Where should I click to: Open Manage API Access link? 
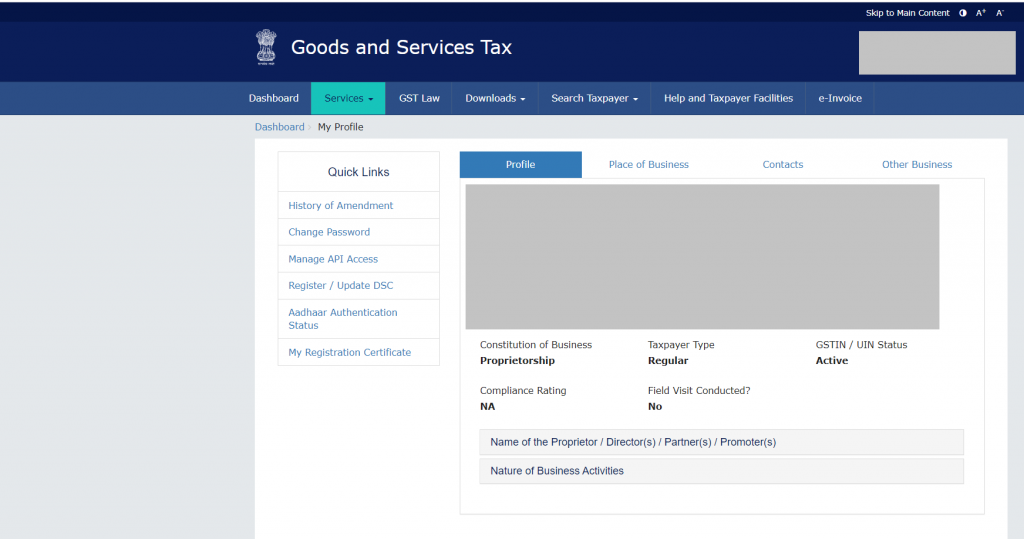pos(333,259)
